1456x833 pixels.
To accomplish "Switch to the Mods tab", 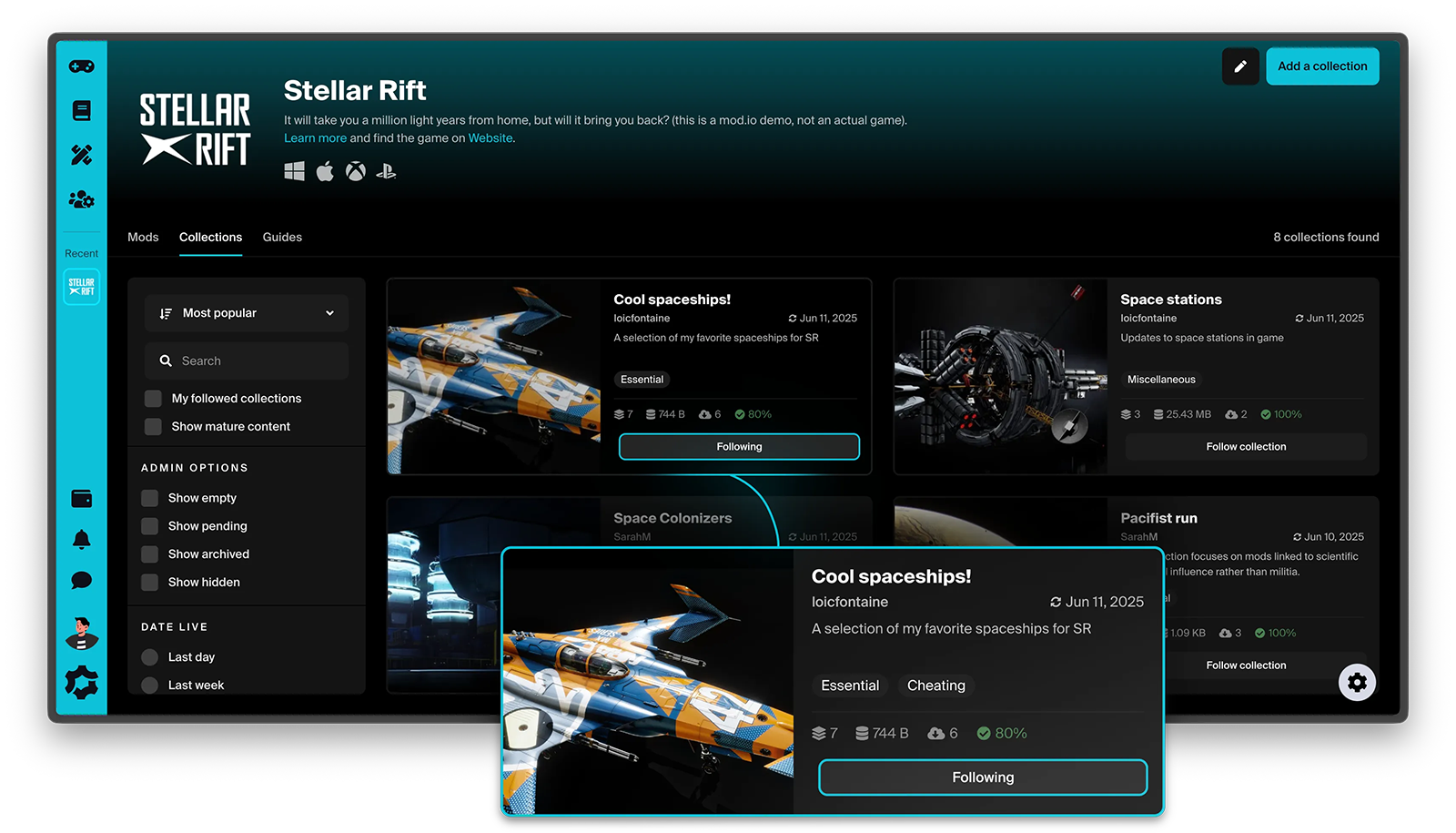I will (x=143, y=237).
